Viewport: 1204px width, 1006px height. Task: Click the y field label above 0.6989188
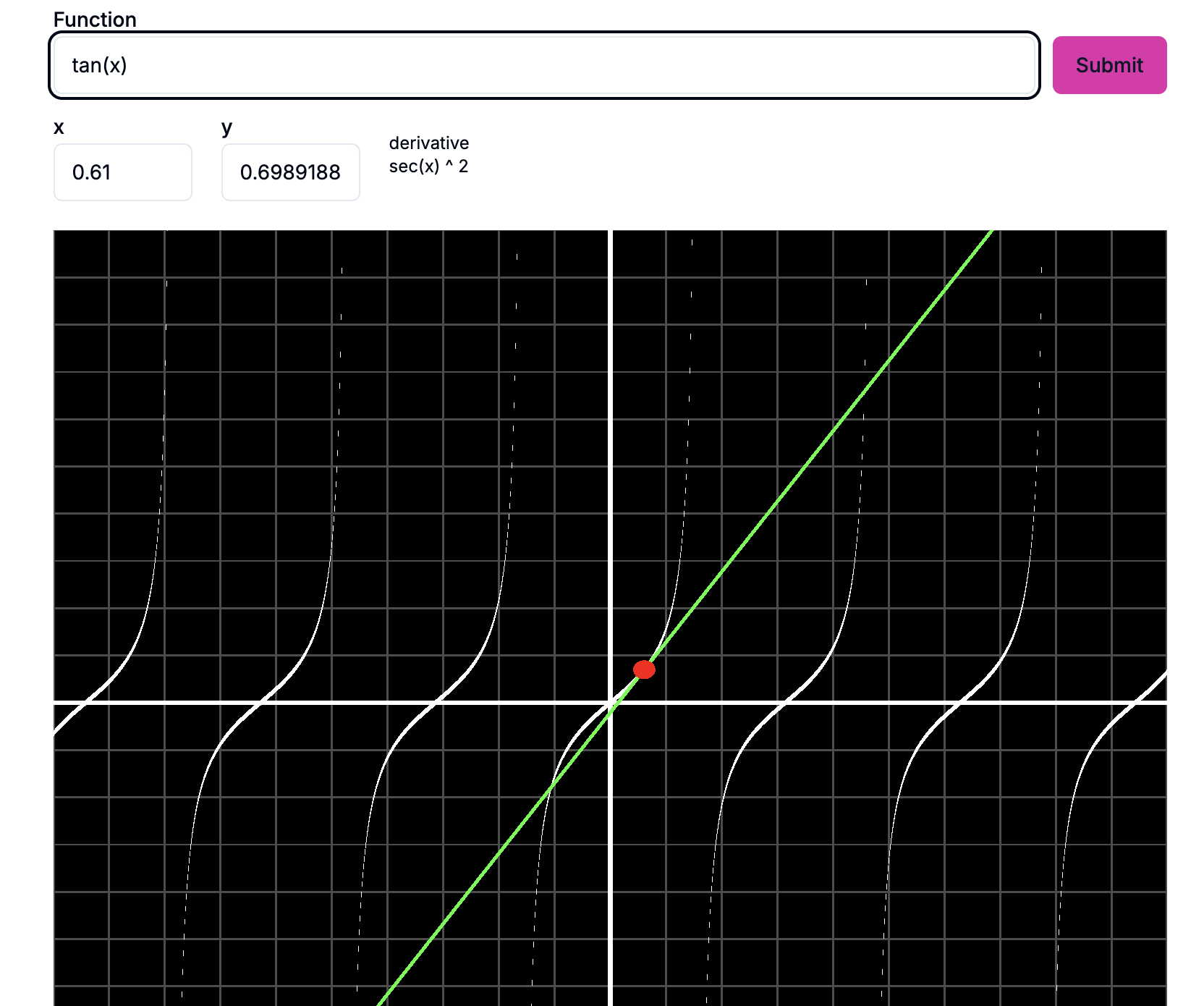click(226, 129)
